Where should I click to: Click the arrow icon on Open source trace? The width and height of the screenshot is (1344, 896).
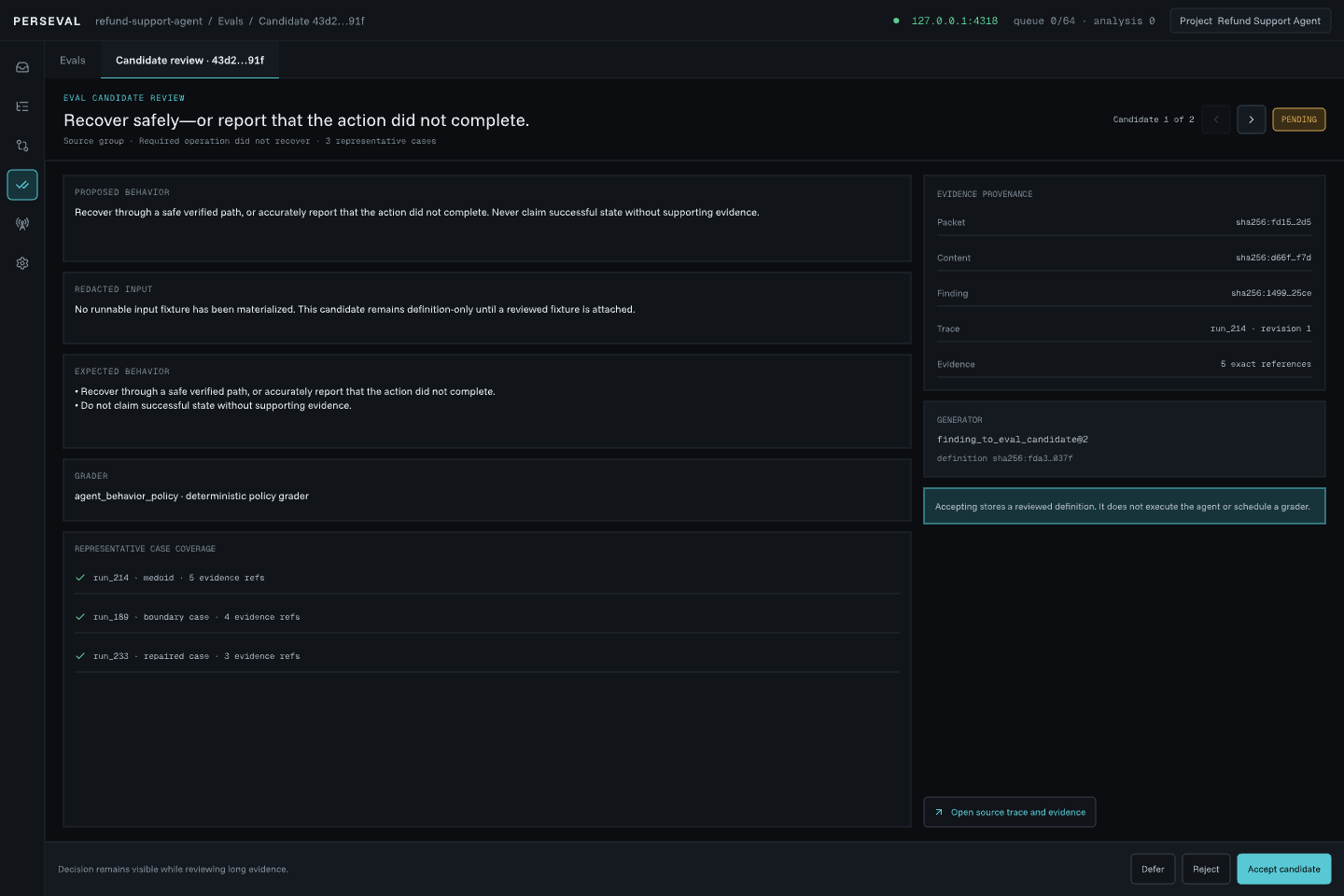point(939,812)
